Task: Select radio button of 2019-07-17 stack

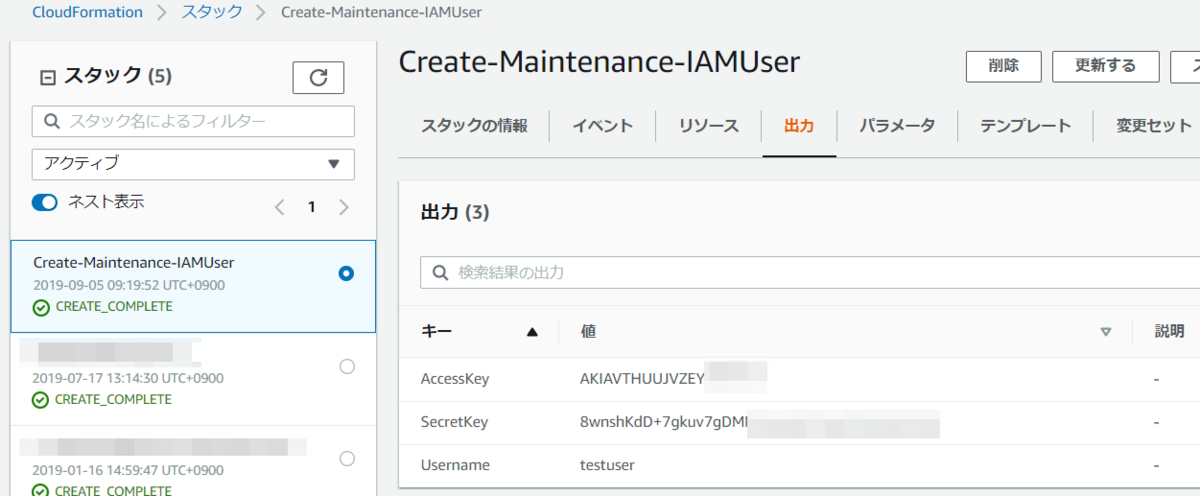Action: coord(347,366)
